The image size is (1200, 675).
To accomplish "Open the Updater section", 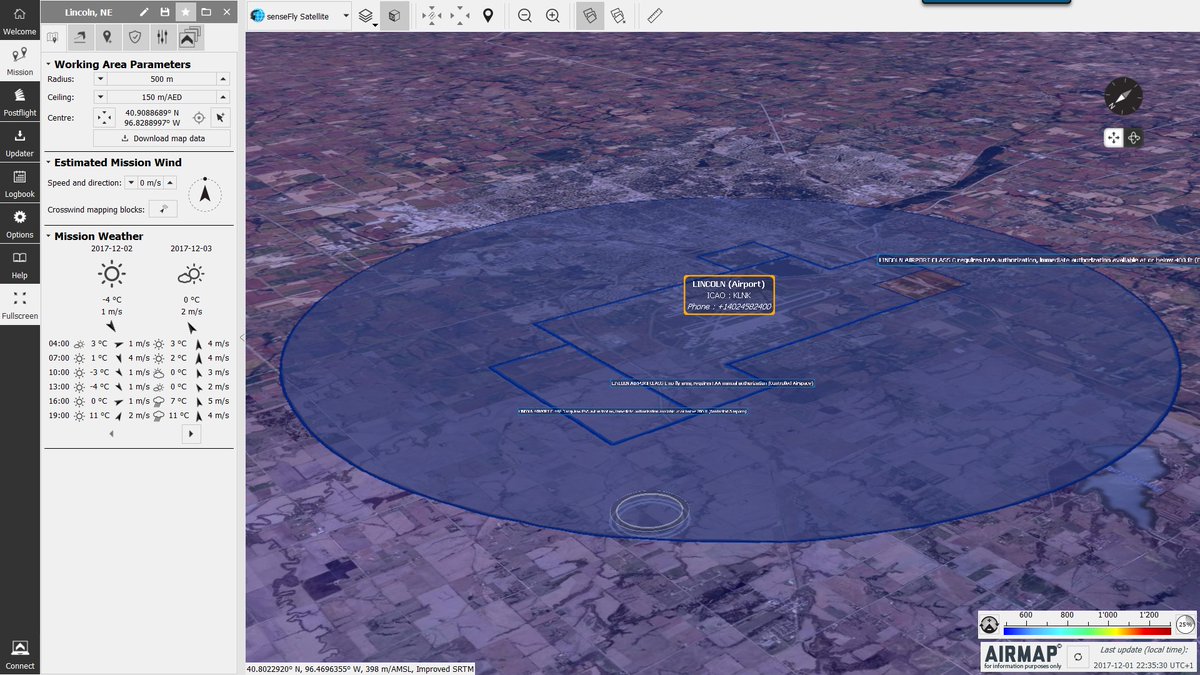I will (x=20, y=142).
